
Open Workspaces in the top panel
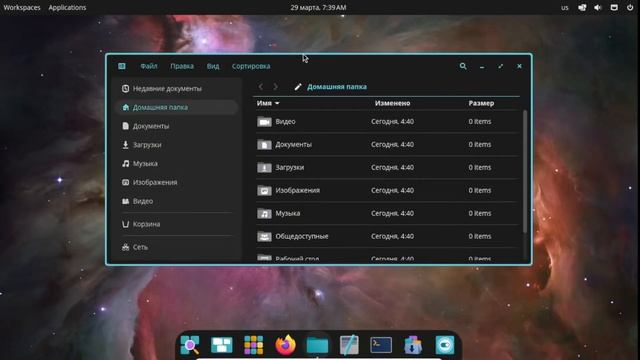pyautogui.click(x=22, y=7)
